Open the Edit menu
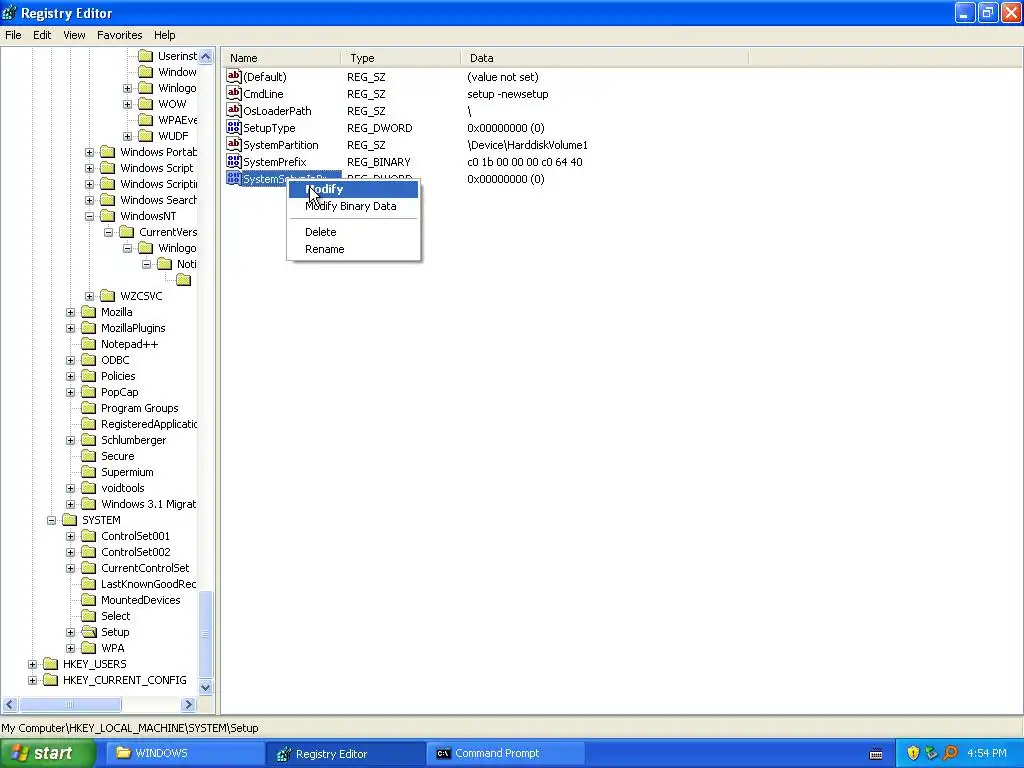This screenshot has width=1024, height=768. click(x=42, y=35)
